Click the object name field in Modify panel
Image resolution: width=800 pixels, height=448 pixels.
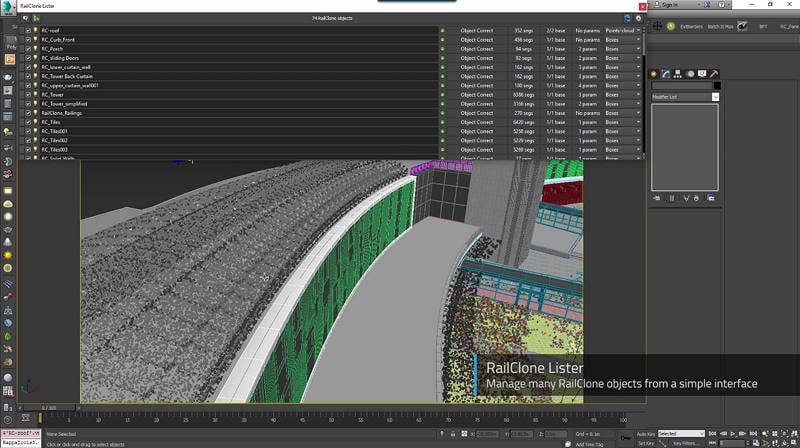(682, 86)
